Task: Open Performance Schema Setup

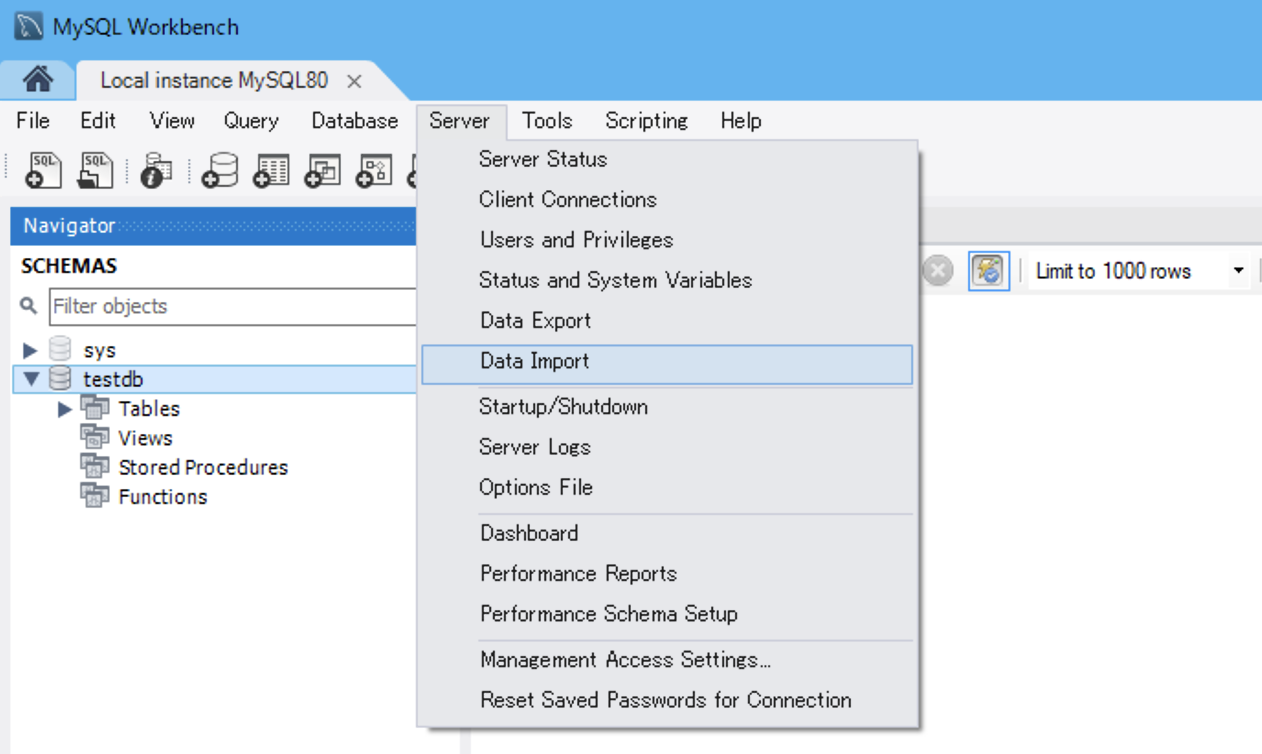Action: [667, 614]
